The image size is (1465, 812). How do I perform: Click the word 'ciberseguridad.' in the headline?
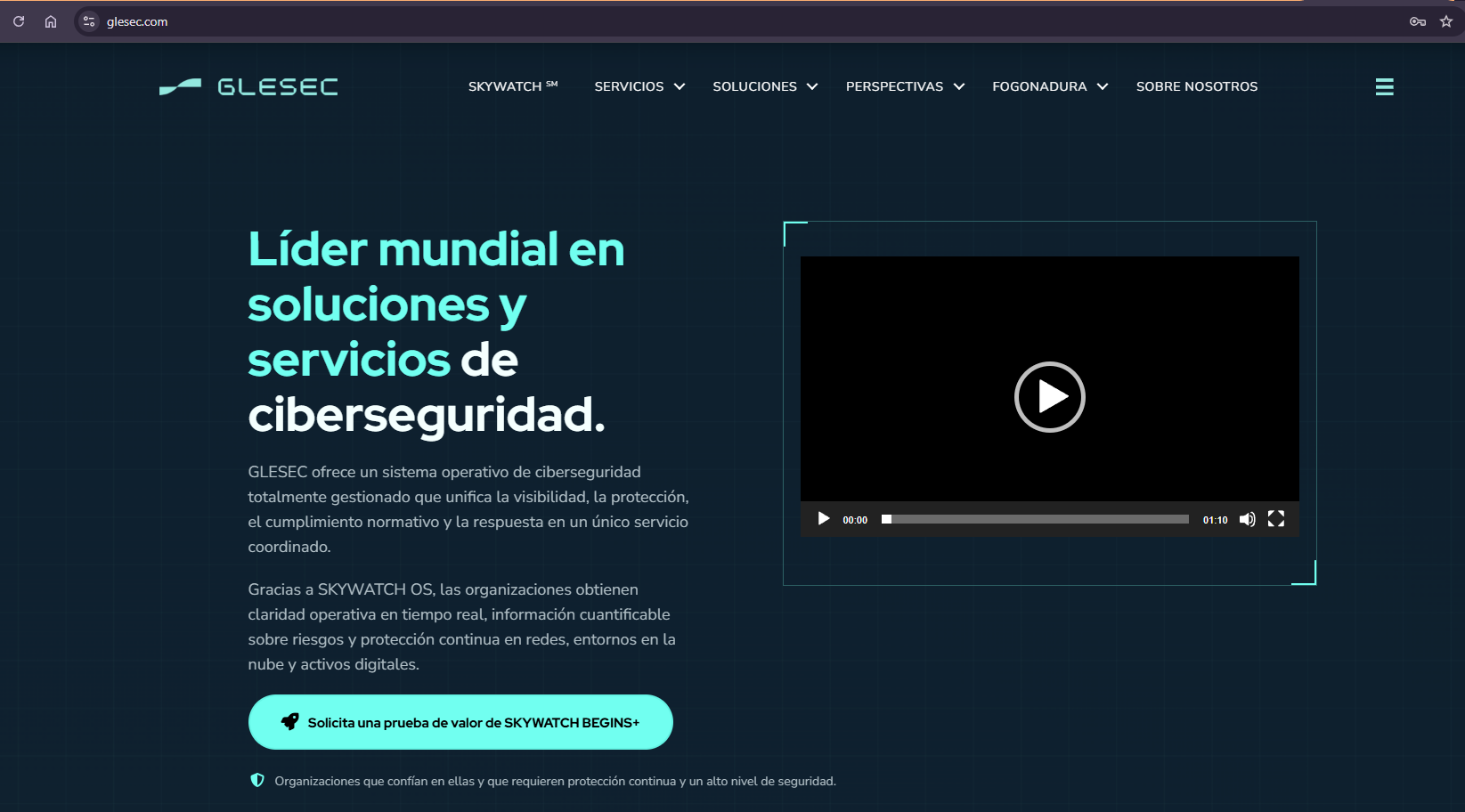(x=427, y=415)
